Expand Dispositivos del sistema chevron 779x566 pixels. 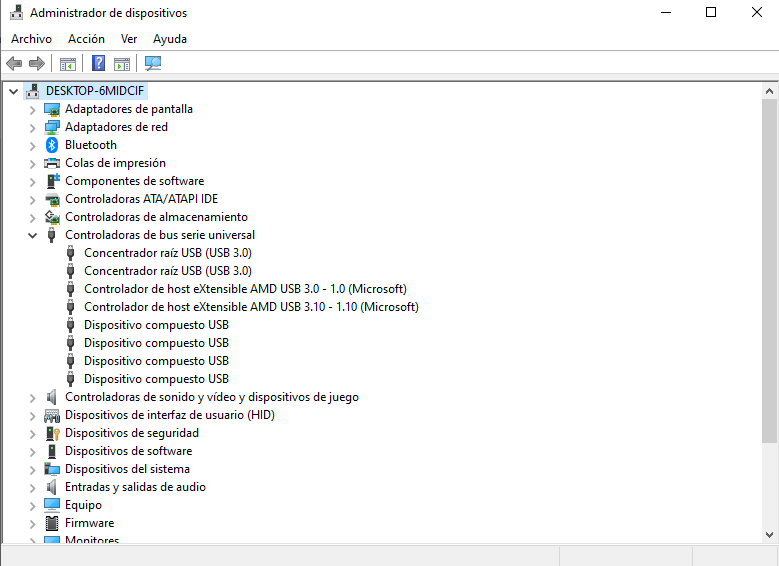coord(32,470)
